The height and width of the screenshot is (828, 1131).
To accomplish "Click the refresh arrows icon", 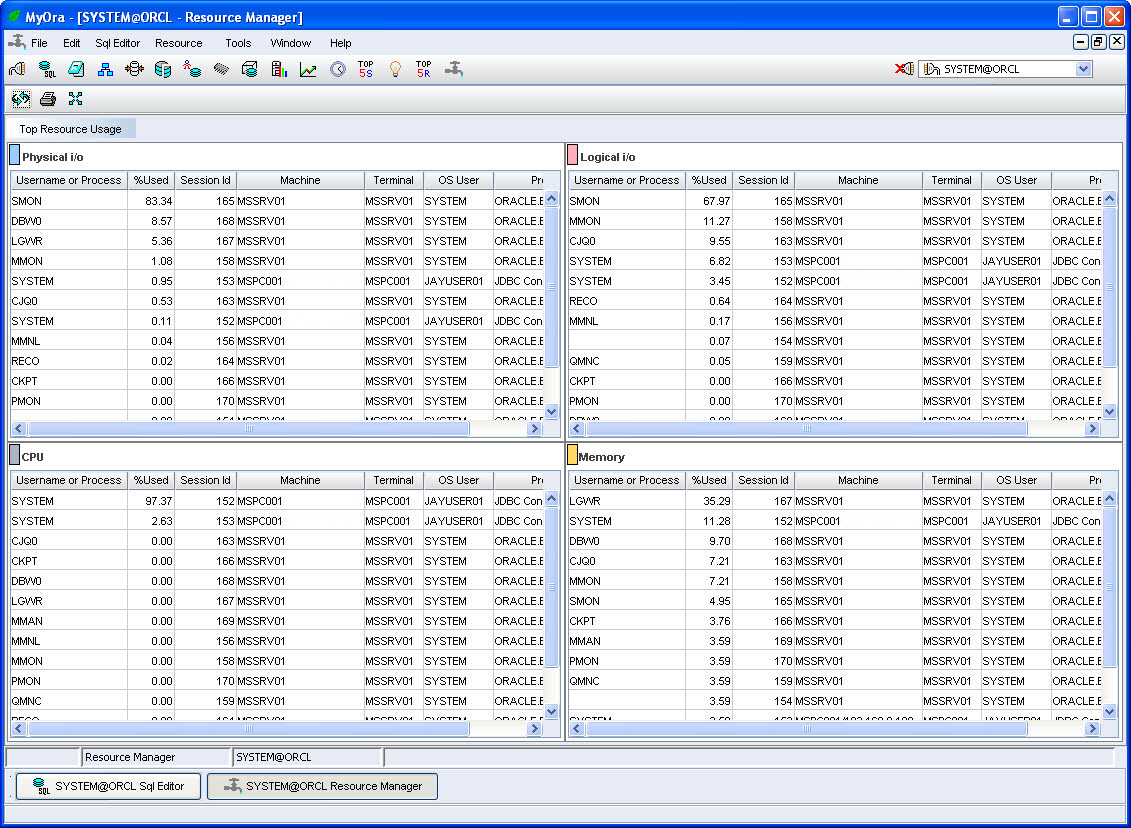I will 21,99.
